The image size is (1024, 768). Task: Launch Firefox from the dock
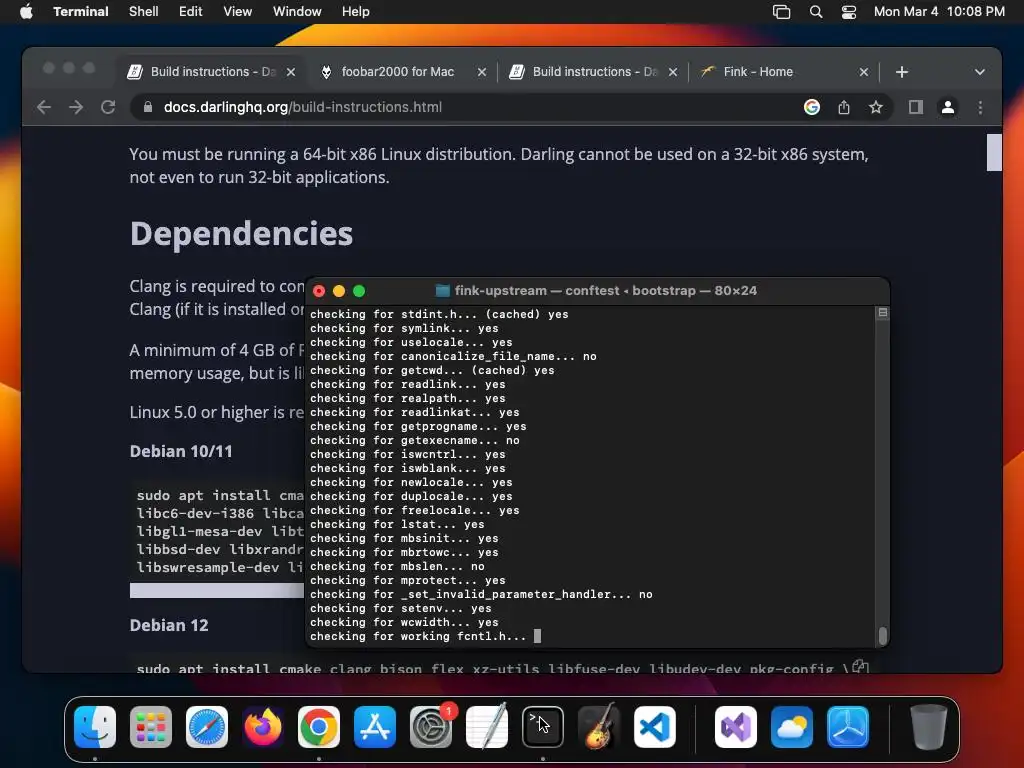(263, 727)
